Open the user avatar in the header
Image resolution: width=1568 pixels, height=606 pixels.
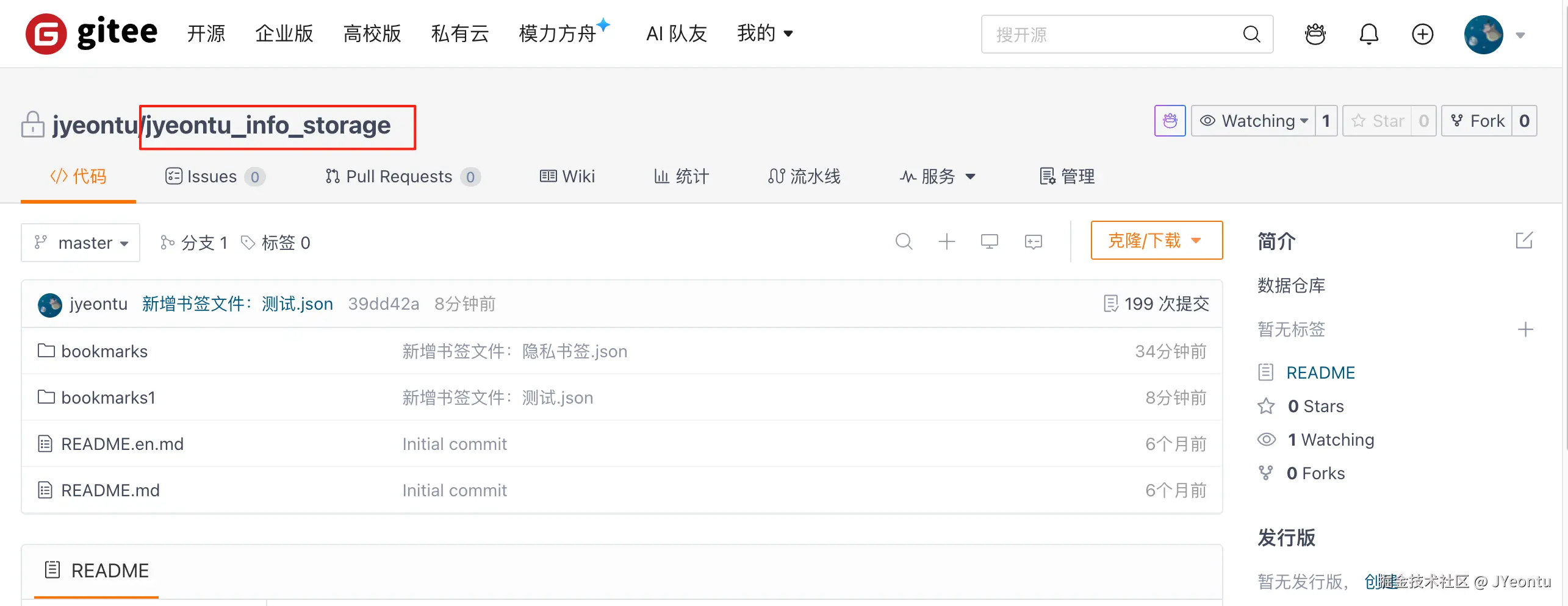pos(1483,34)
